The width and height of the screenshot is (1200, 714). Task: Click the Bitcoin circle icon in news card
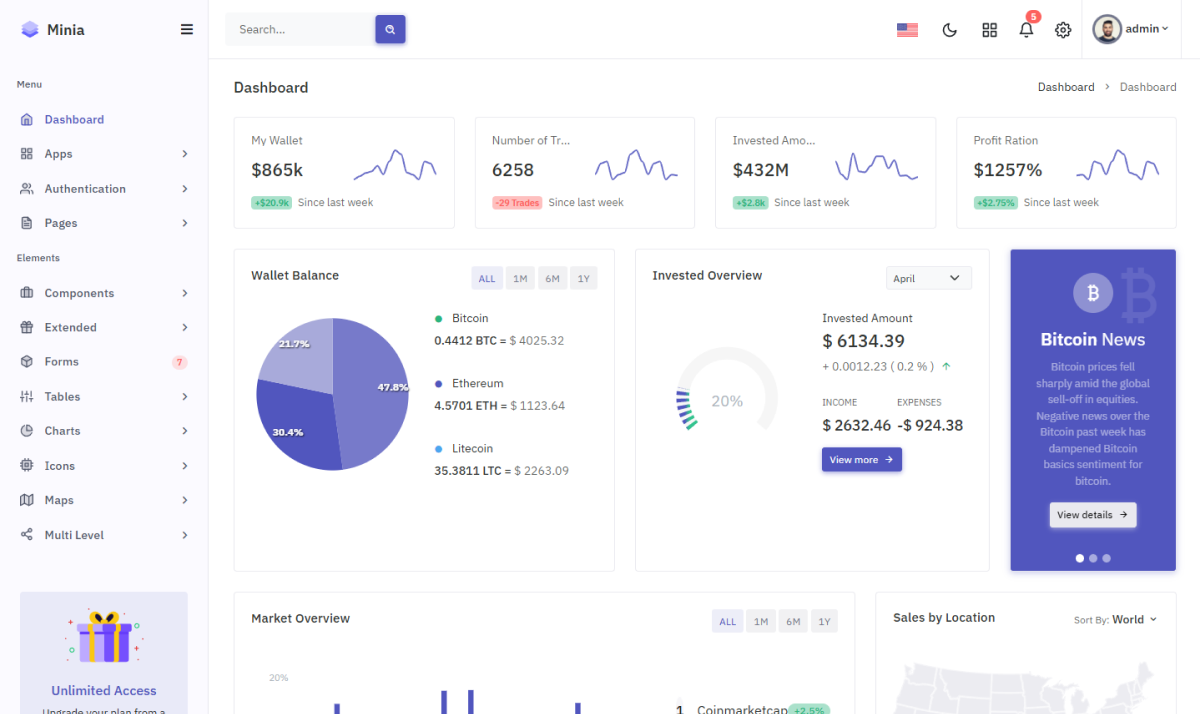1092,293
